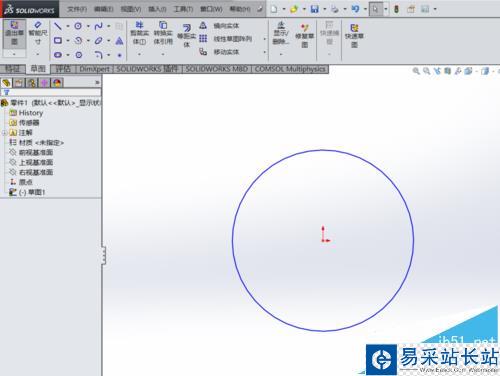The image size is (500, 376).
Task: Expand the Annotations (注解) tree node
Action: tap(4, 133)
